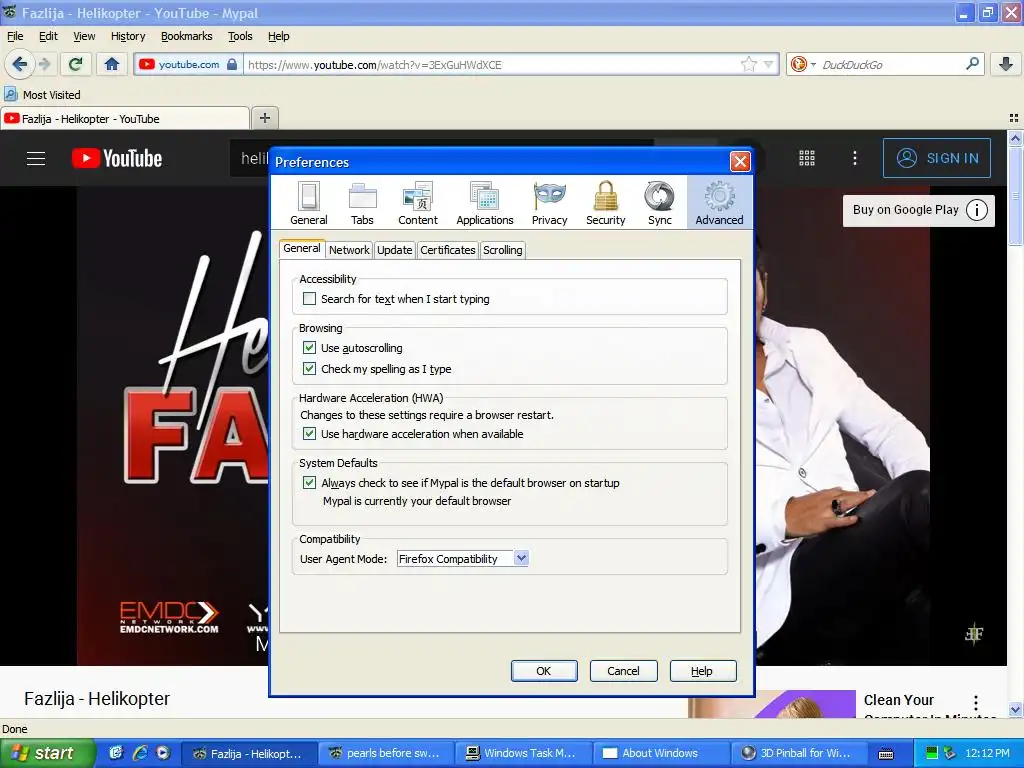Screen dimensions: 1024x768
Task: Open the File menu
Action: [15, 36]
